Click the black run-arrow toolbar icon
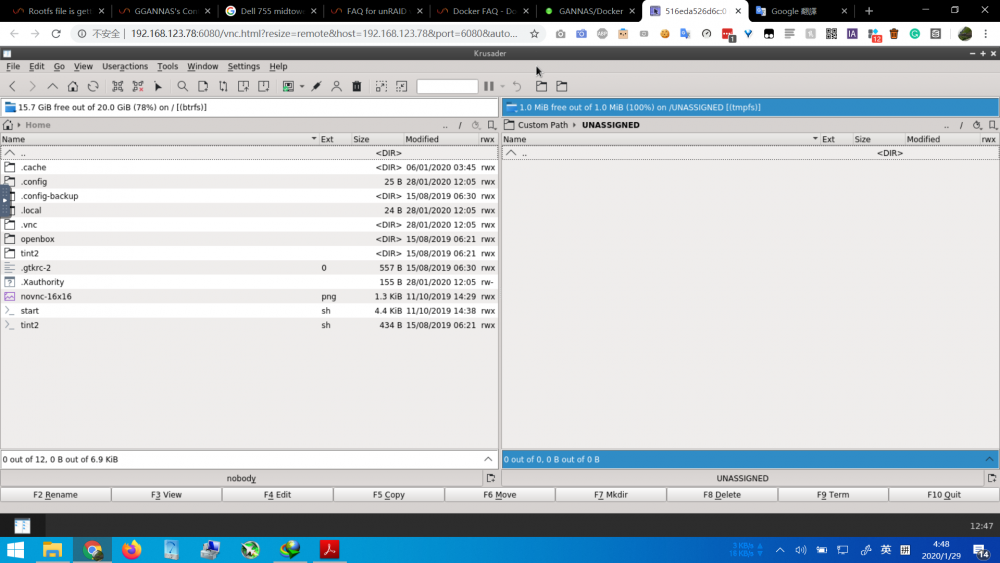This screenshot has width=1000, height=563. tap(158, 86)
